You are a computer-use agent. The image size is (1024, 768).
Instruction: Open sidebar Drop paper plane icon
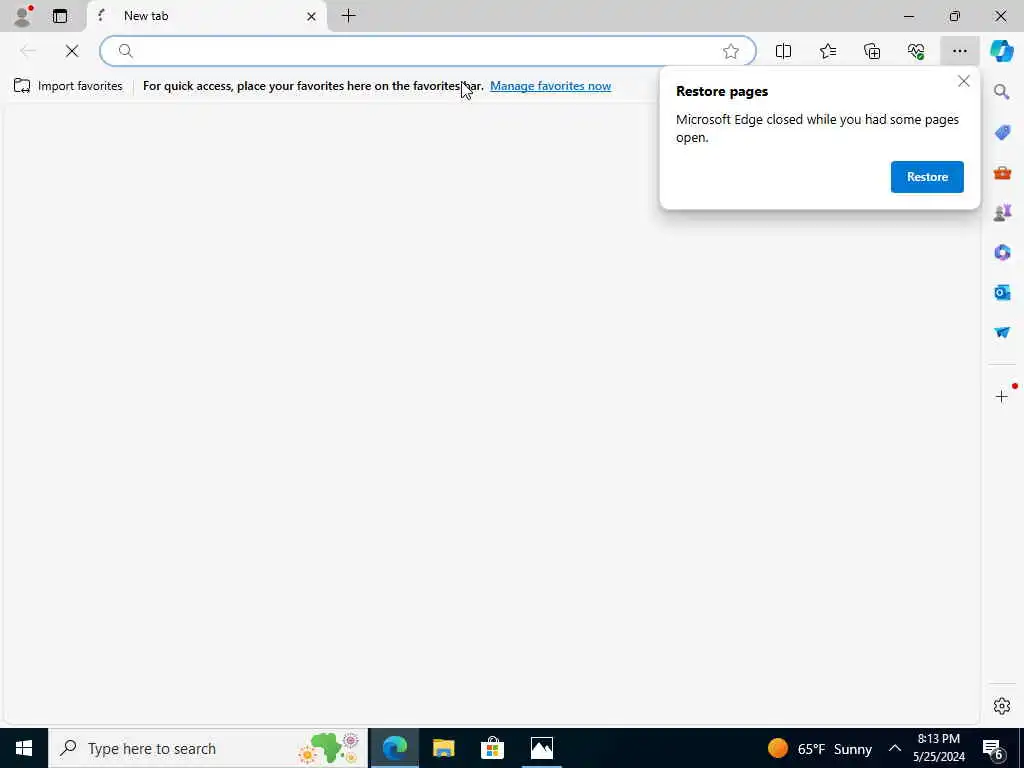coord(1002,332)
